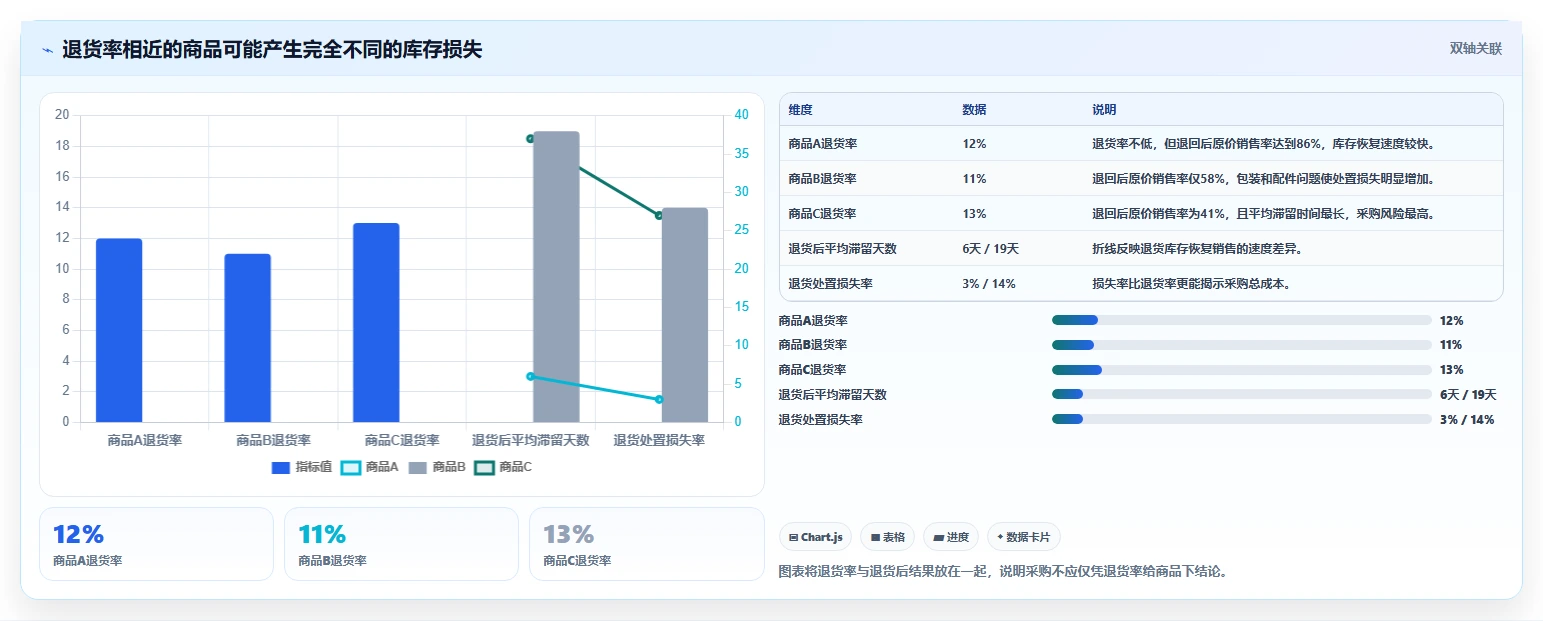The height and width of the screenshot is (621, 1543).
Task: Click 商品C line point at 退货后平均滞留天数
Action: [530, 139]
